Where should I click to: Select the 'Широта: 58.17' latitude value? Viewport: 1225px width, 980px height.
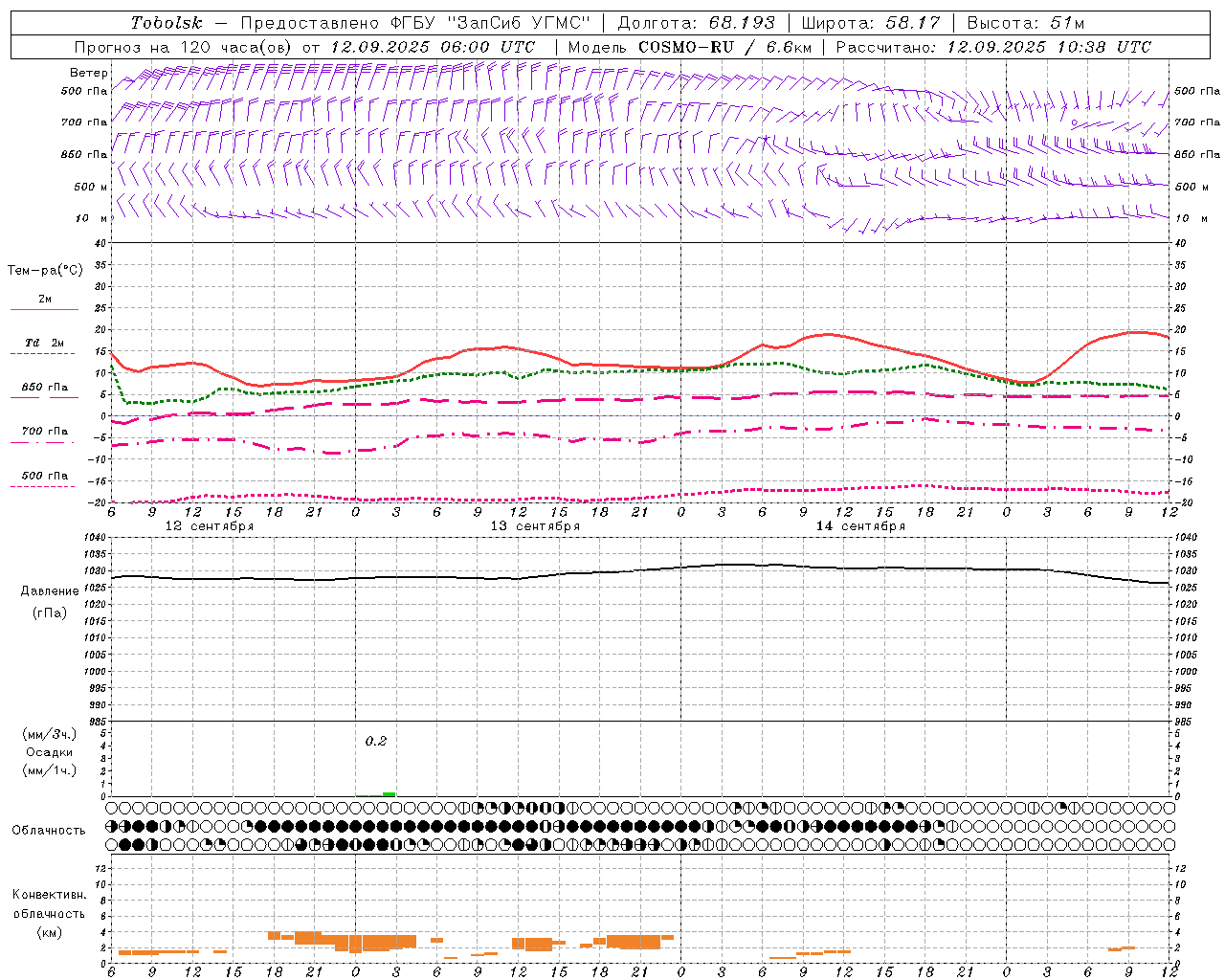[871, 23]
